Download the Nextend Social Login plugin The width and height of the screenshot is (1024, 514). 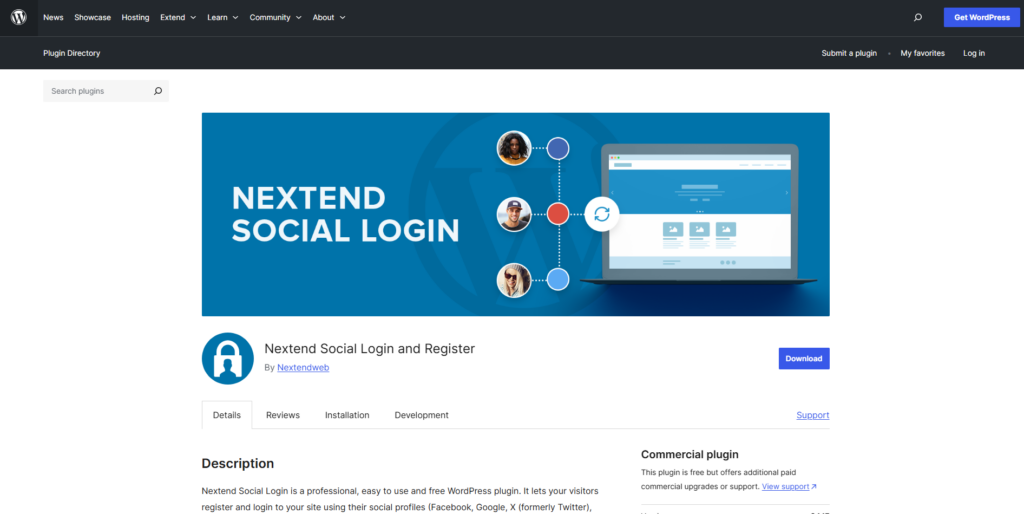tap(804, 359)
